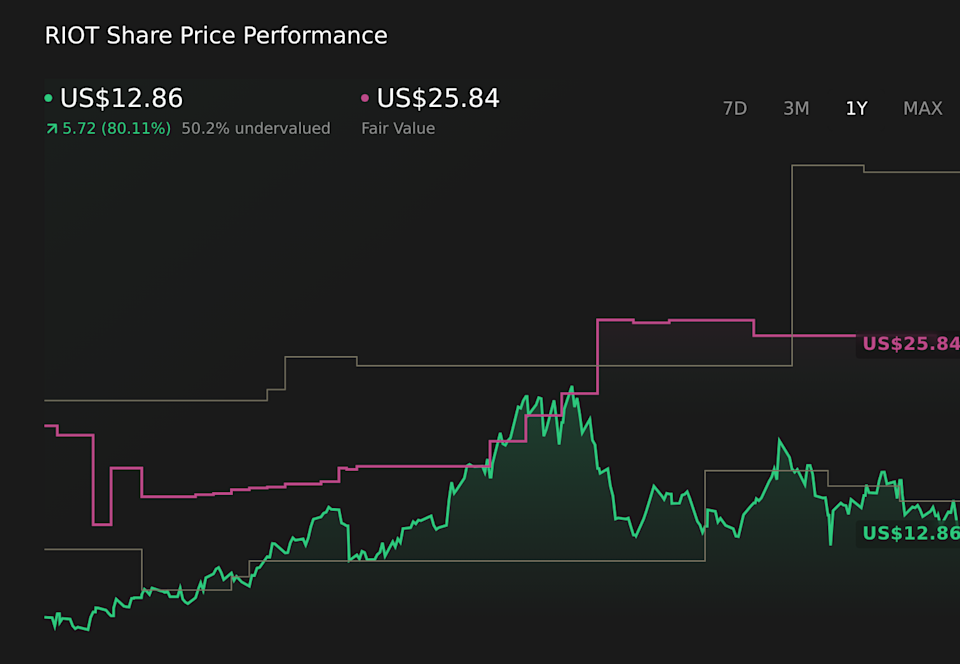Expand the 50.2% undervalued detail

click(x=255, y=128)
